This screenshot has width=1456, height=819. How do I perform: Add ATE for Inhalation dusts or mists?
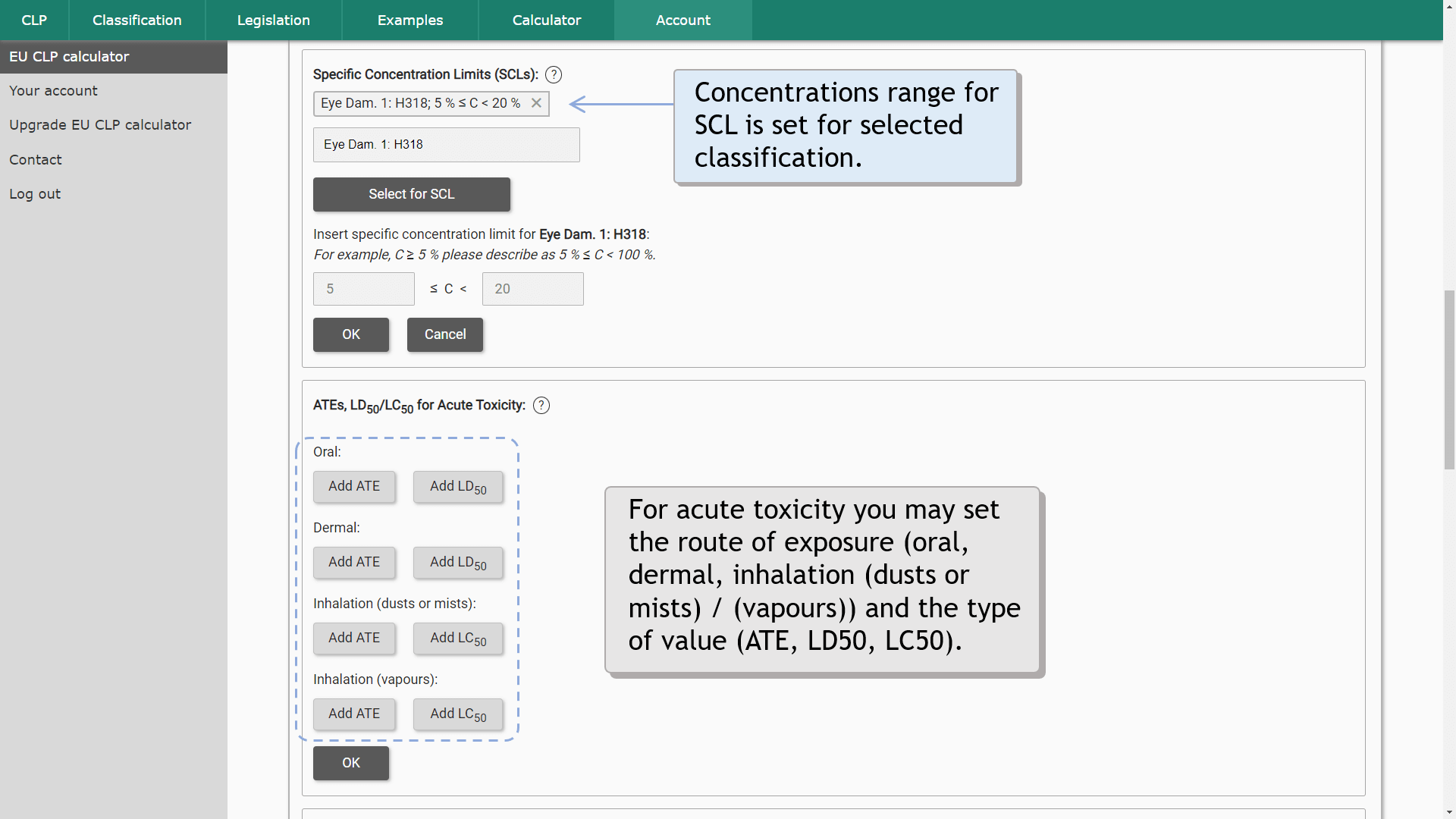(x=354, y=639)
